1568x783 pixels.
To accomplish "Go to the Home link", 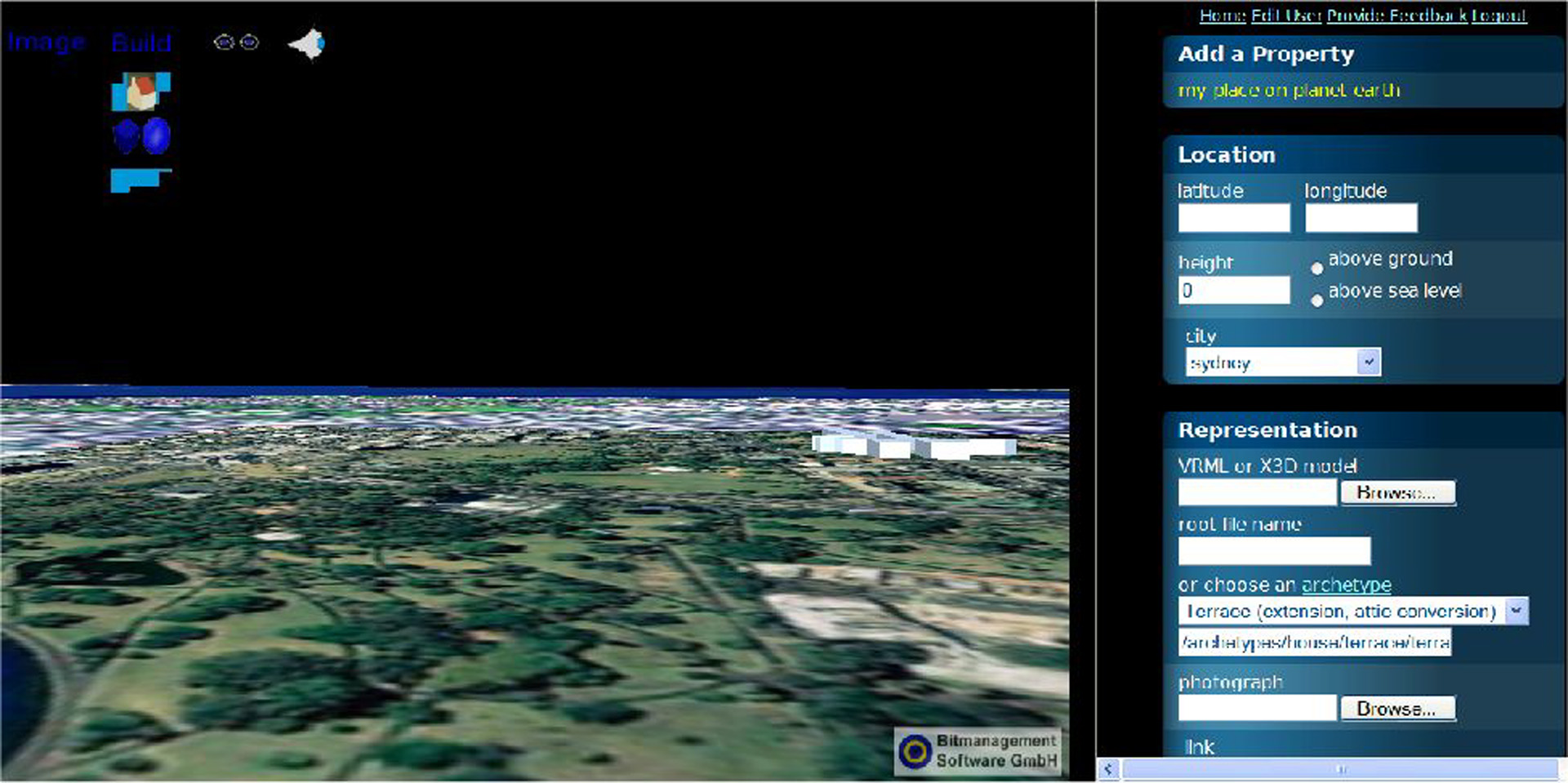I will [x=1222, y=16].
